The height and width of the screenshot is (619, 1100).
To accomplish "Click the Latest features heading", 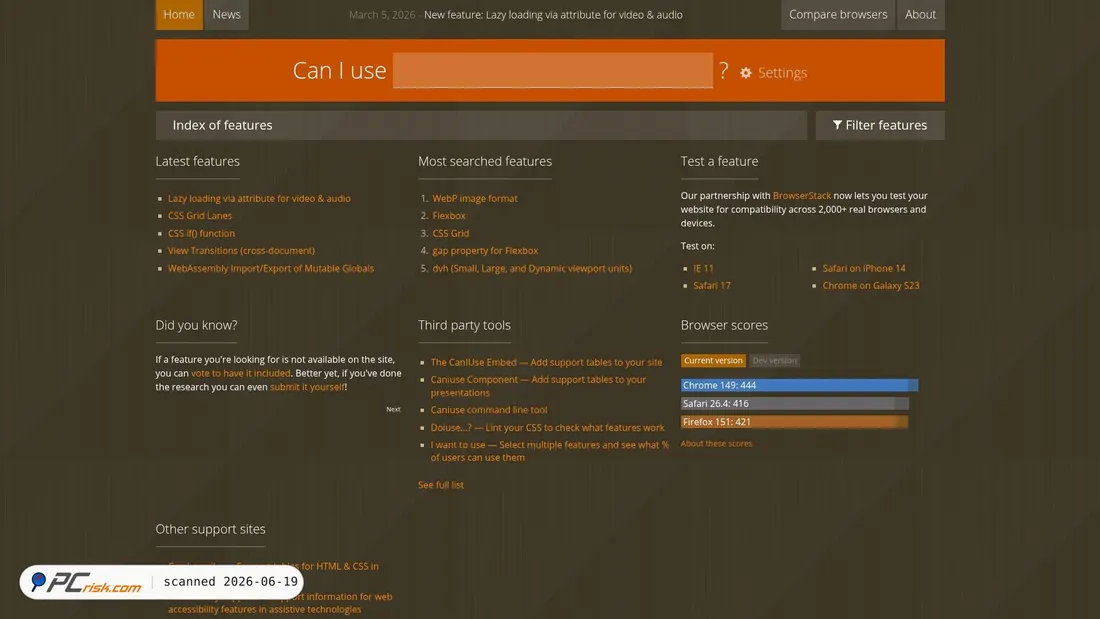I will point(198,161).
